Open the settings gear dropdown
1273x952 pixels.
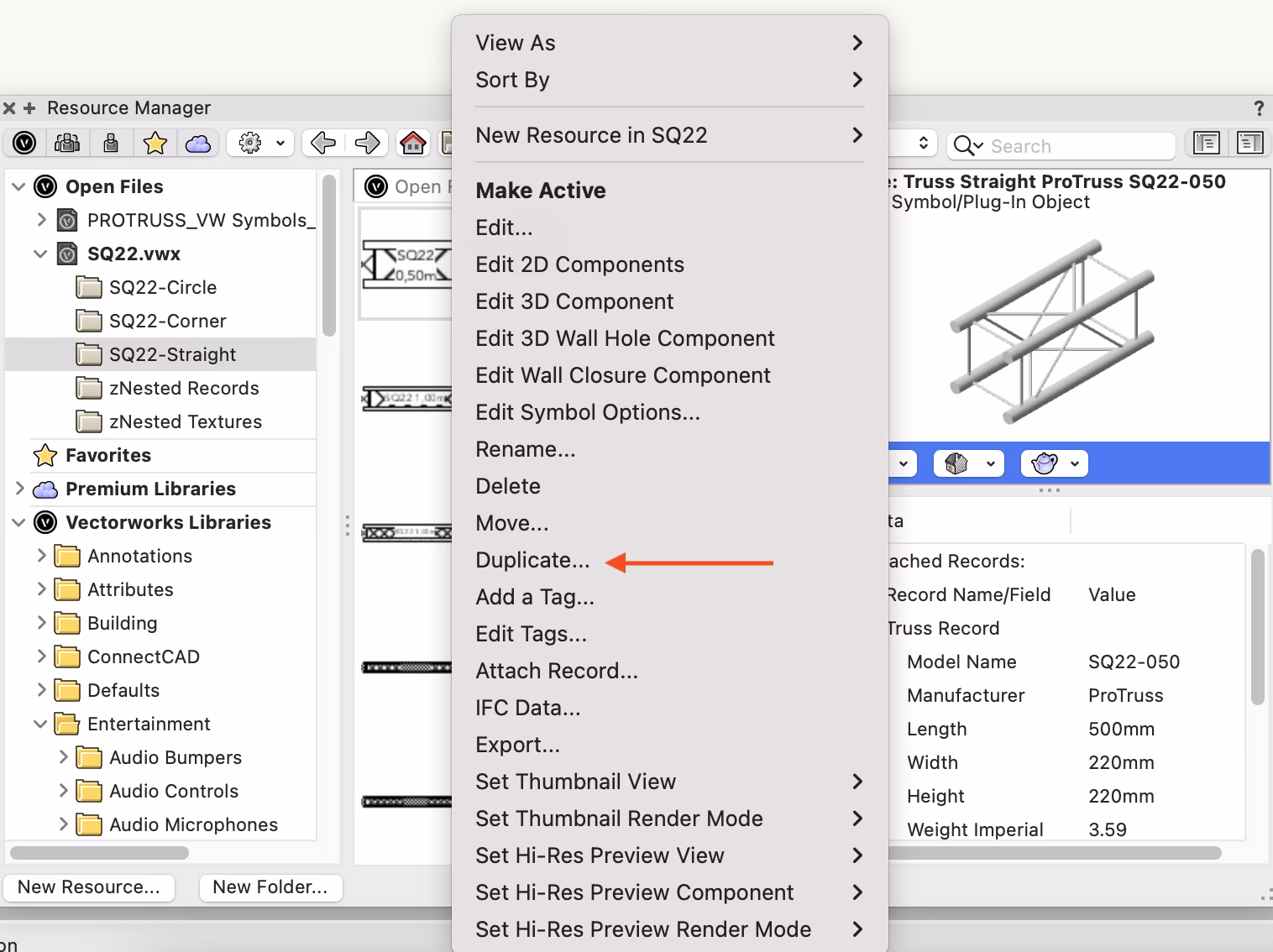[259, 143]
